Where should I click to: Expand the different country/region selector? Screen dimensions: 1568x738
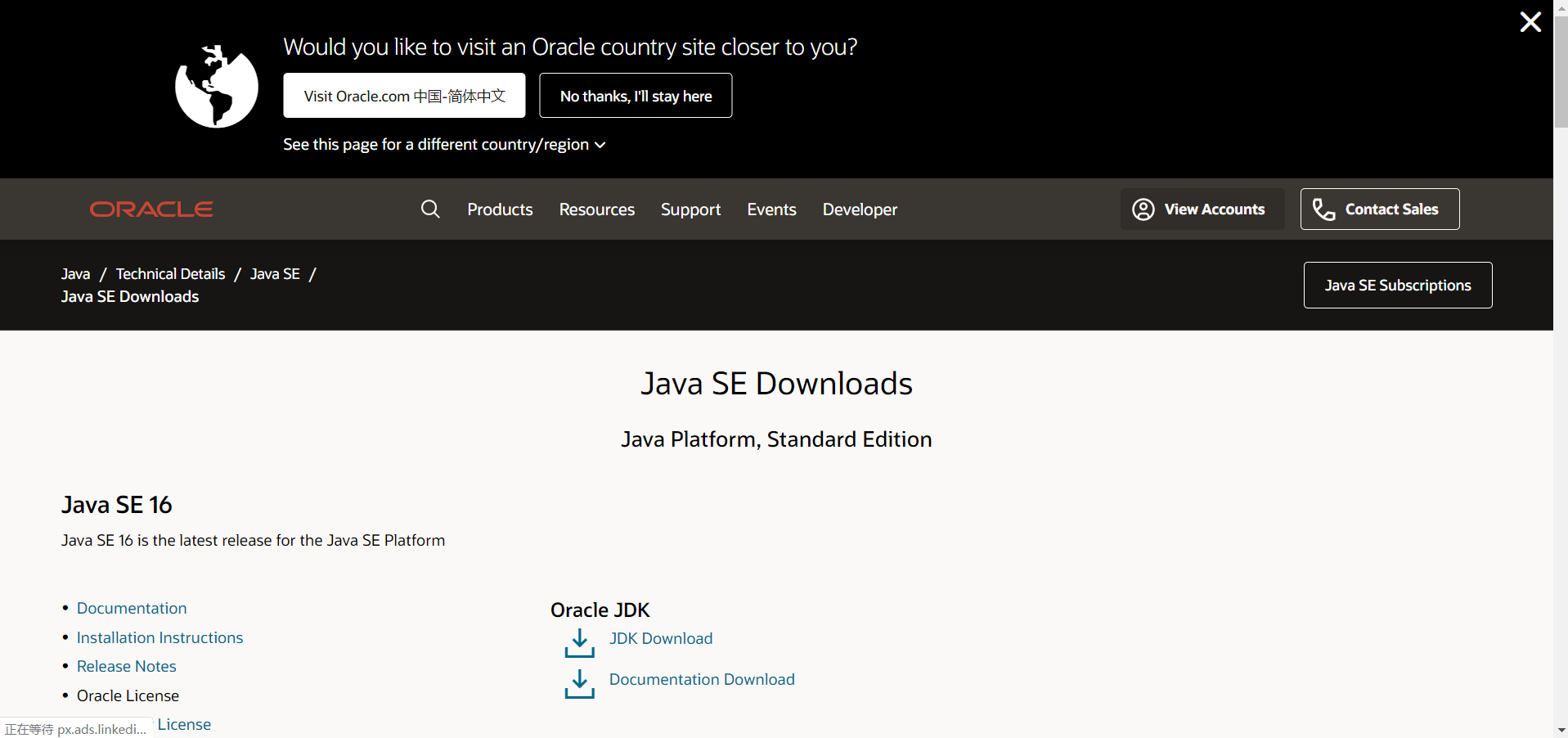coord(444,145)
